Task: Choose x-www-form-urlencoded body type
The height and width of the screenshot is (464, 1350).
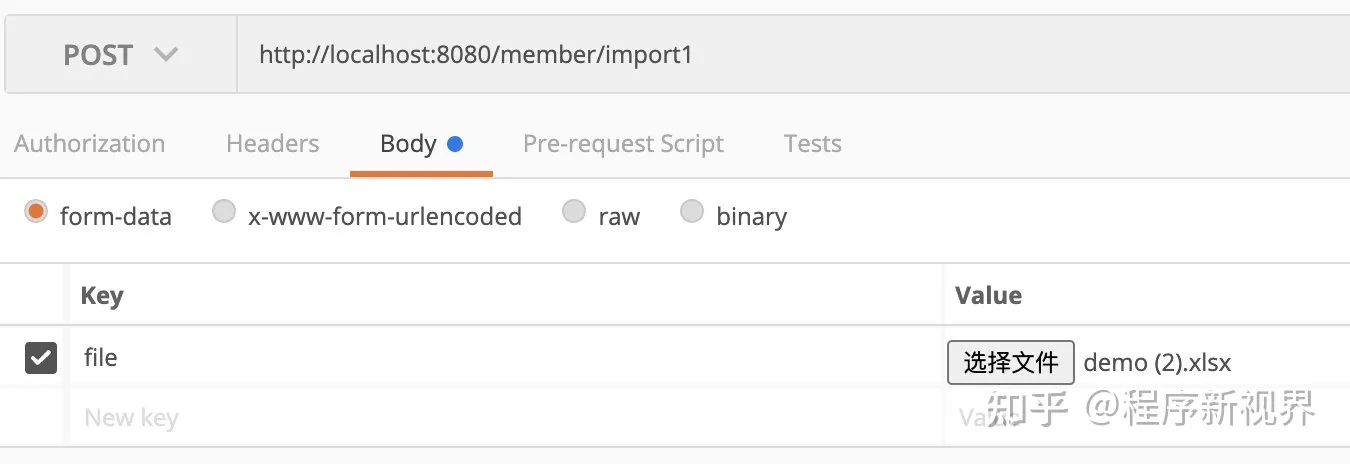Action: click(x=224, y=212)
